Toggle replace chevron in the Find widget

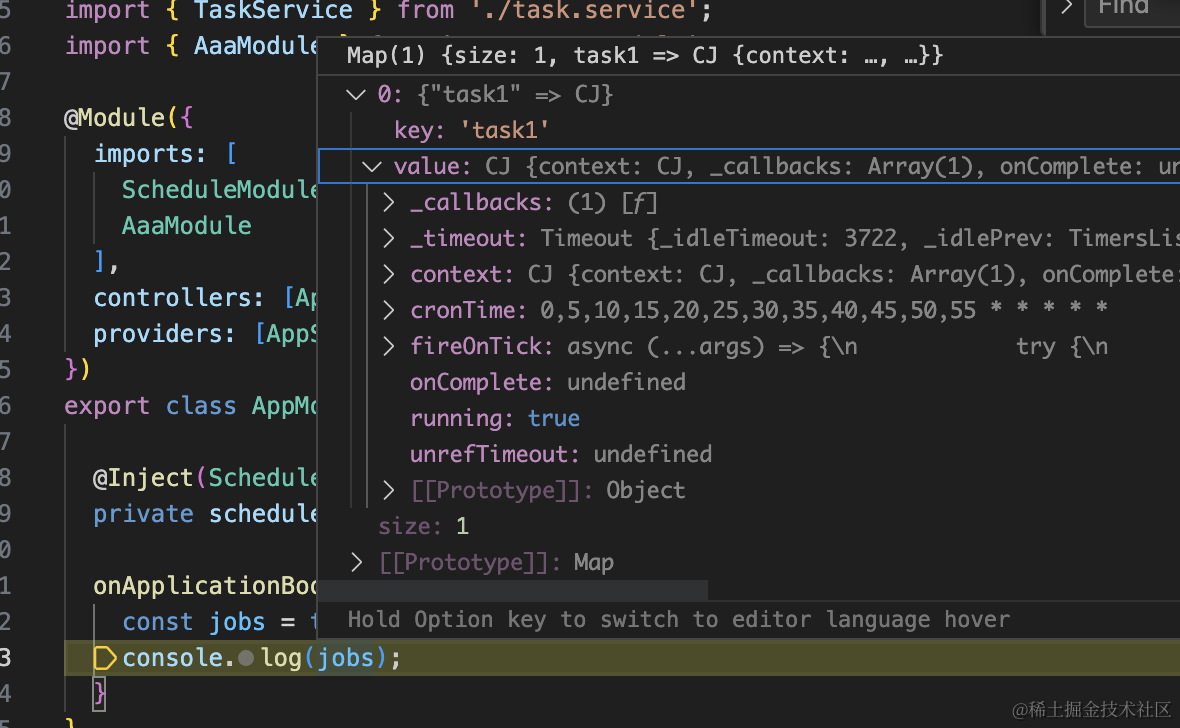tap(1066, 8)
